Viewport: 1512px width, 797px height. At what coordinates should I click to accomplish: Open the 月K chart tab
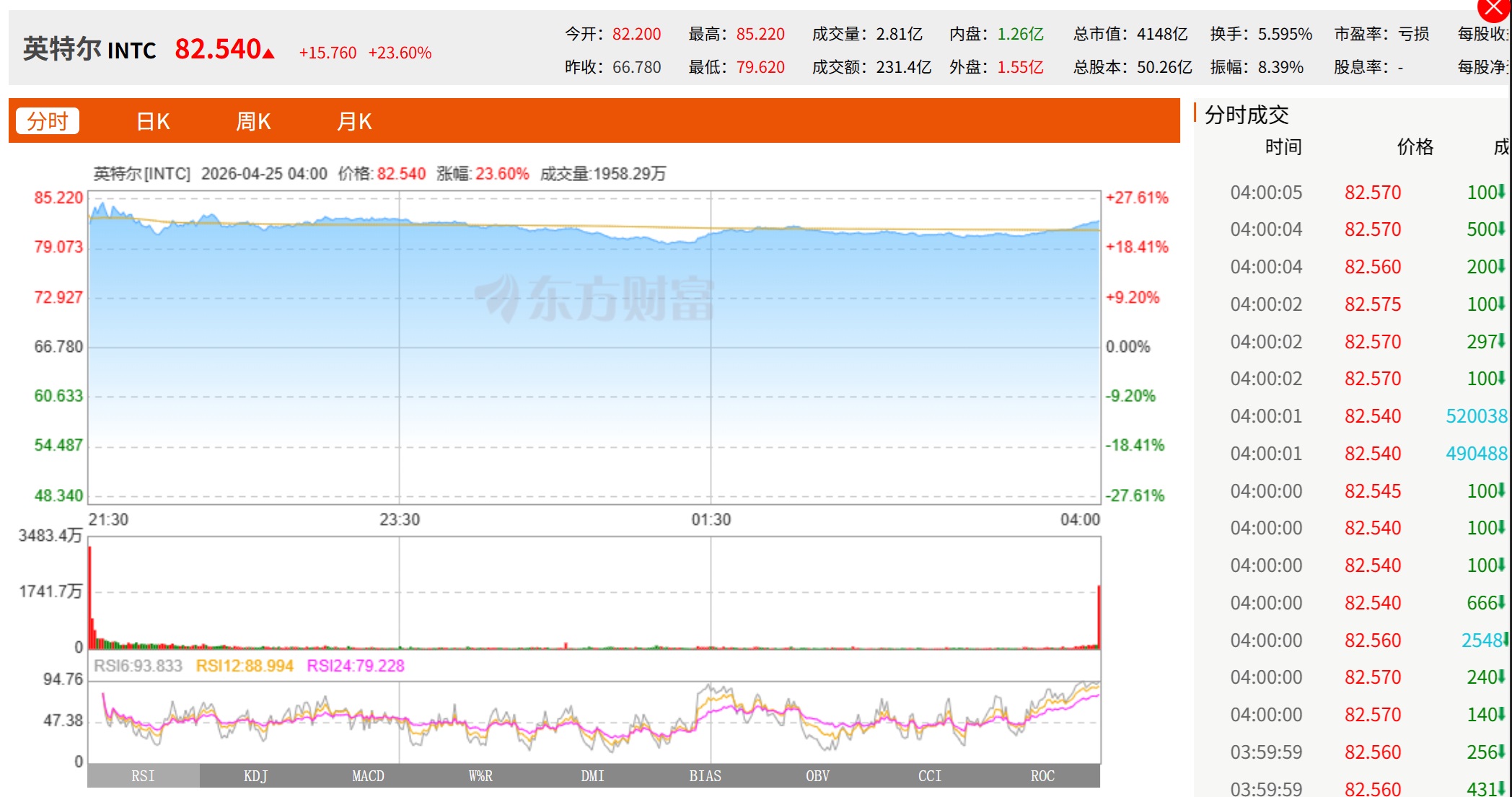pyautogui.click(x=354, y=121)
